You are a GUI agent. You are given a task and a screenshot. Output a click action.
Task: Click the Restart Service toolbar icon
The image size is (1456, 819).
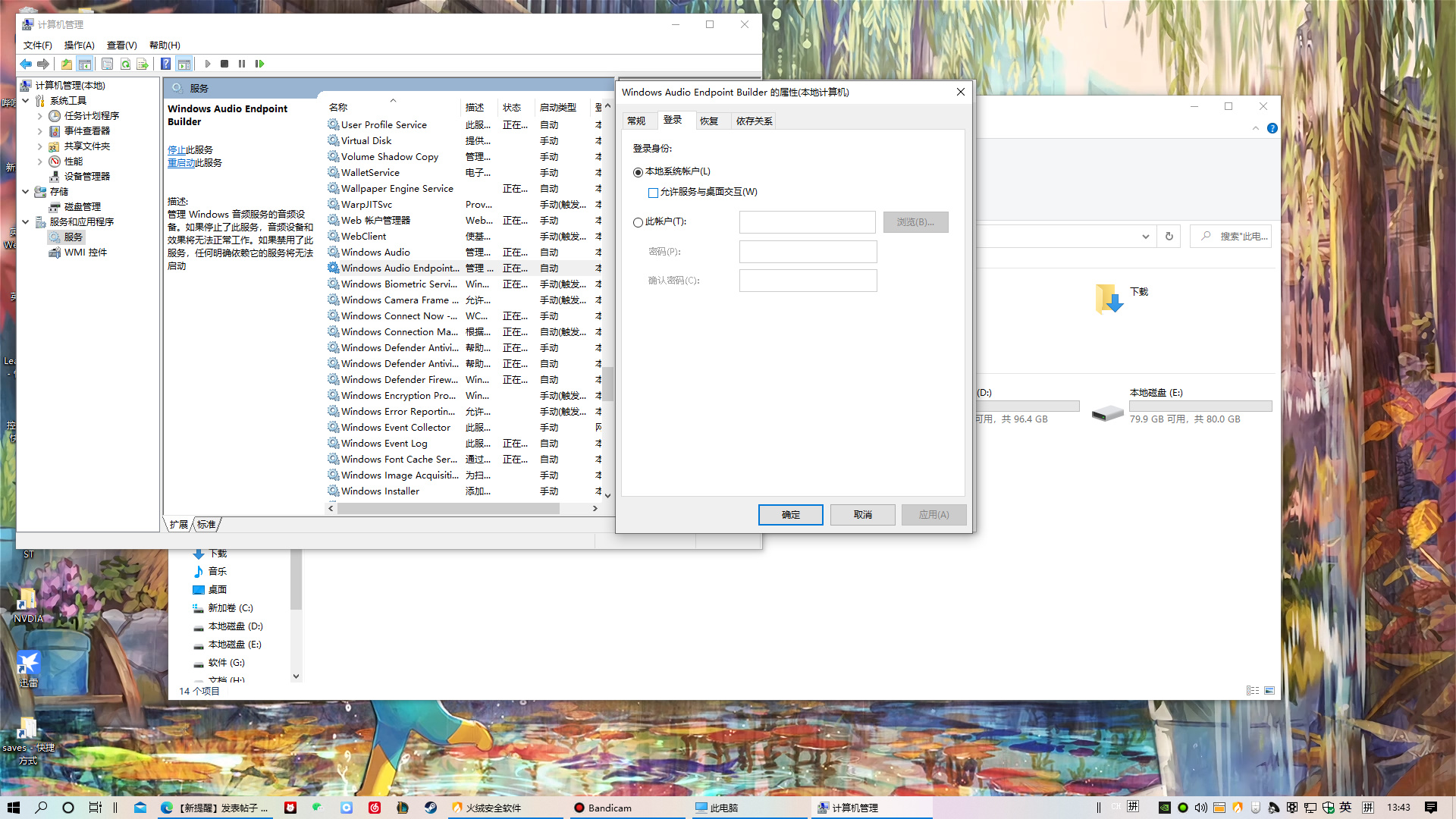tap(259, 64)
